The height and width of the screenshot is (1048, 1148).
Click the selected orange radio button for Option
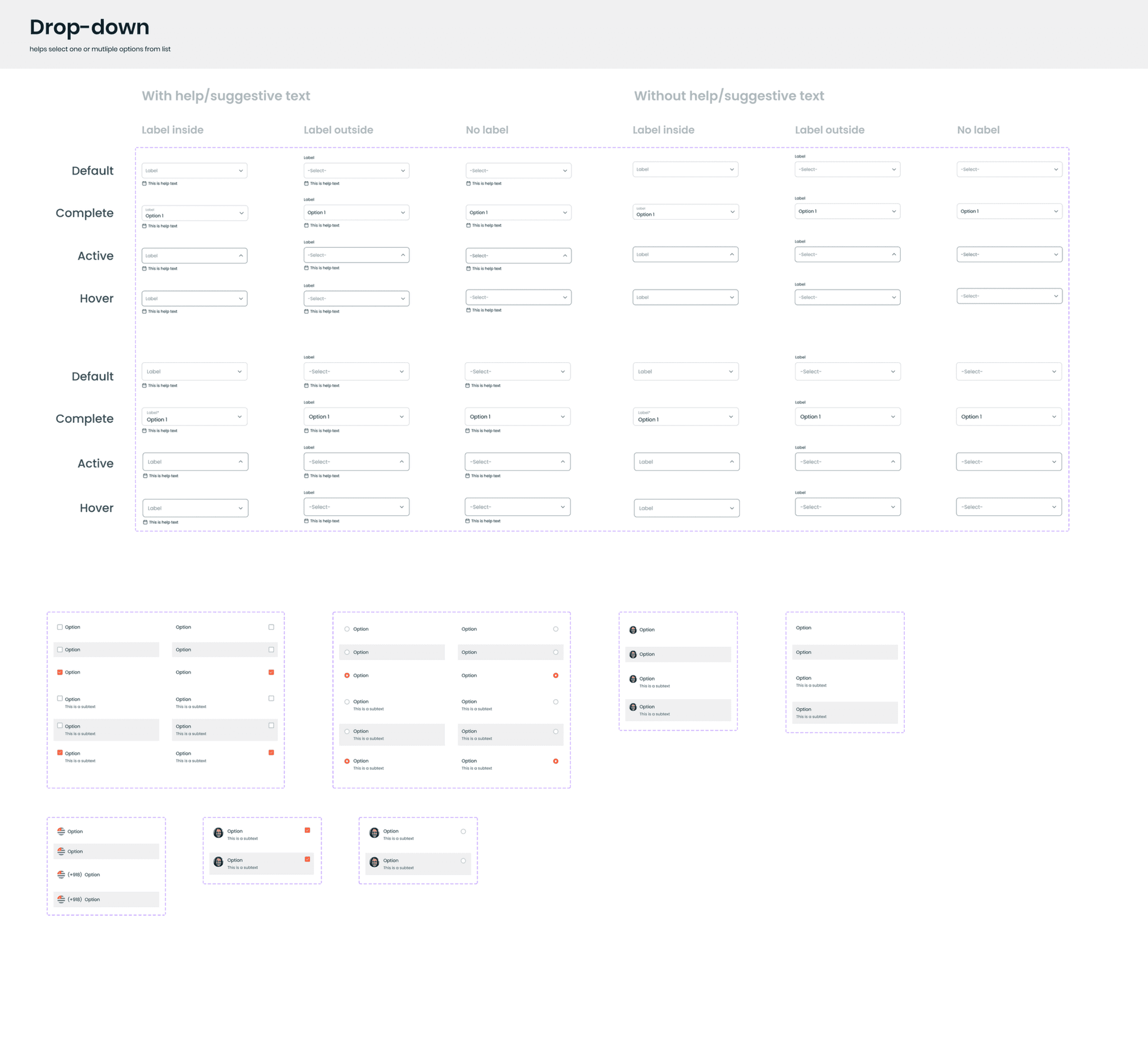click(347, 676)
